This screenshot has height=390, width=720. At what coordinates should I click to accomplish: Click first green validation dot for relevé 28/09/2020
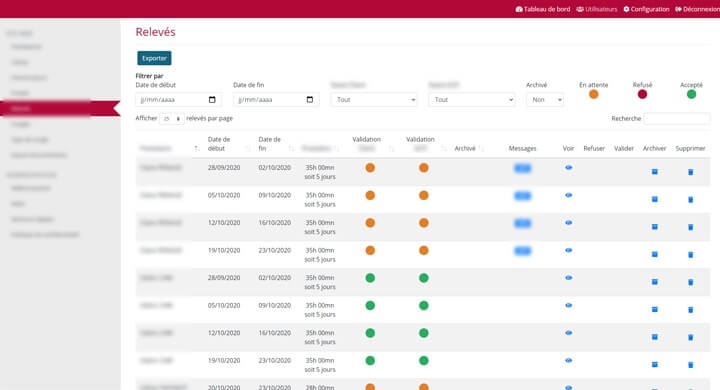pyautogui.click(x=370, y=278)
